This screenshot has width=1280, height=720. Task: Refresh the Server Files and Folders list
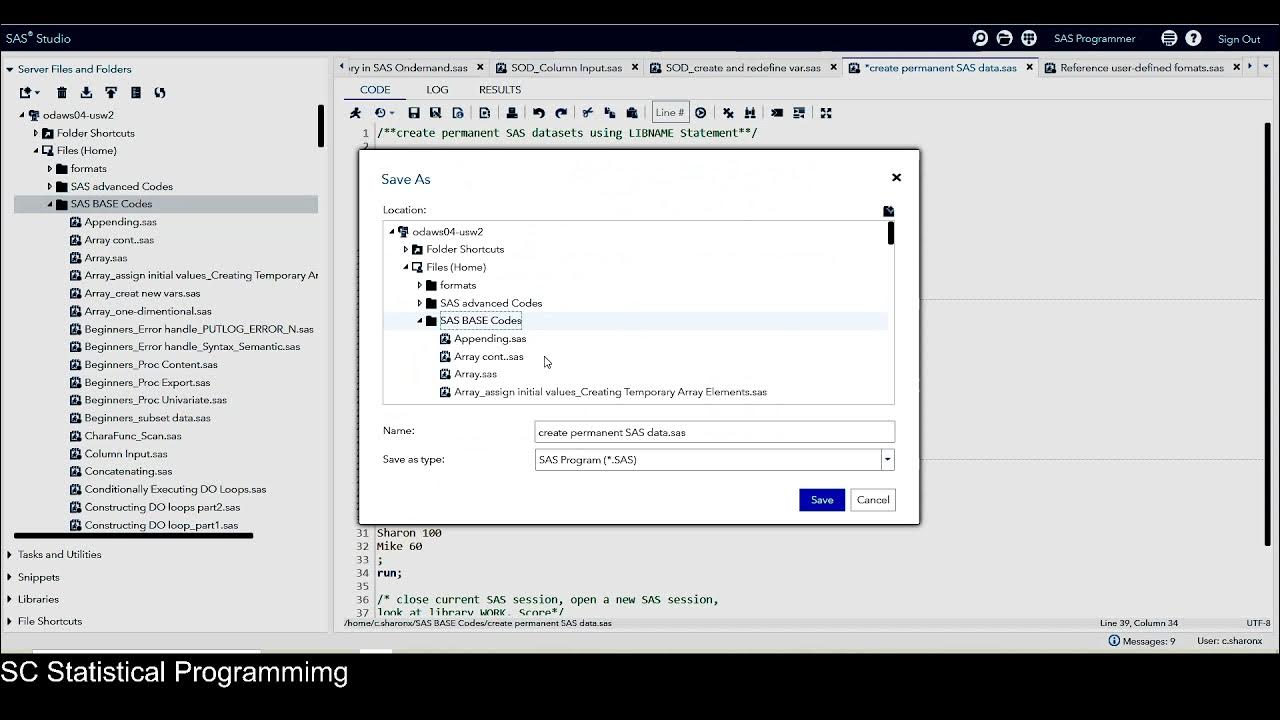[160, 93]
